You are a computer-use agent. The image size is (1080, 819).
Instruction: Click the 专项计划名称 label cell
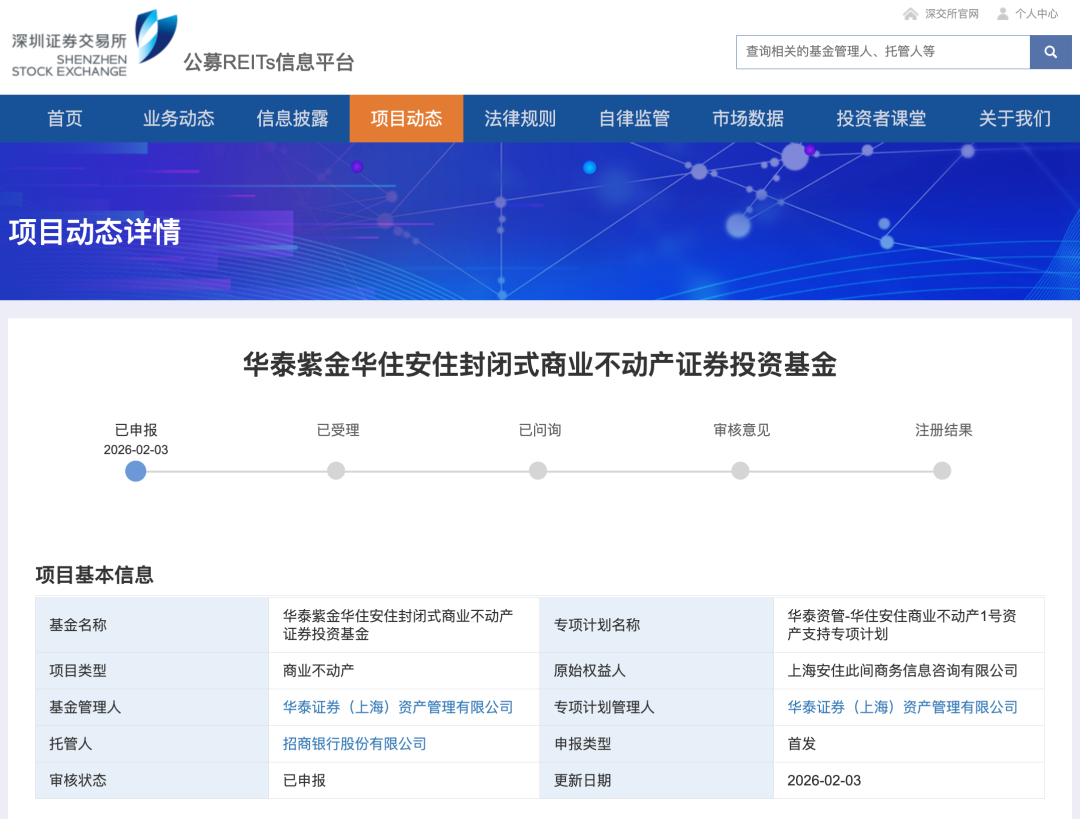[x=656, y=625]
